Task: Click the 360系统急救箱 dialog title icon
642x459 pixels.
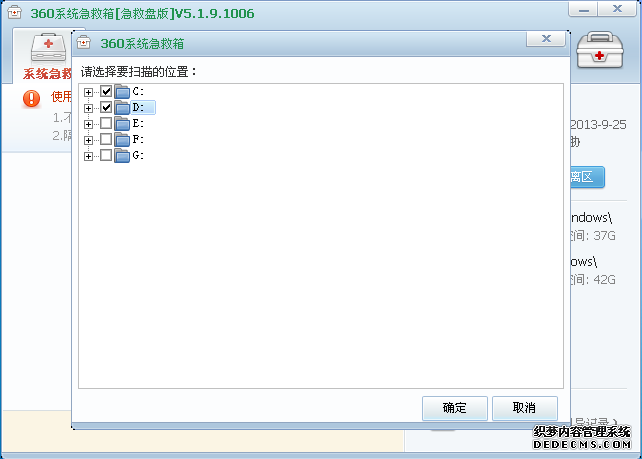Action: 85,43
